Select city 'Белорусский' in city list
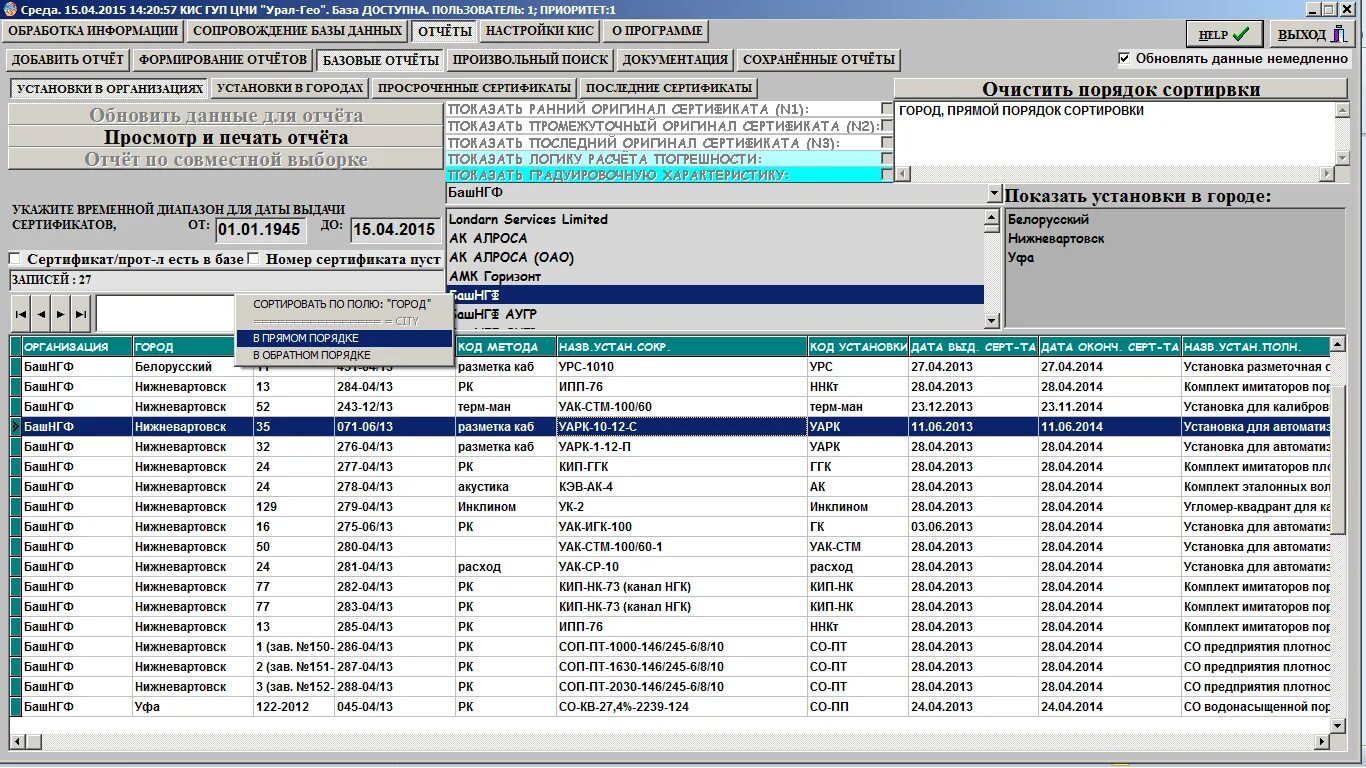 point(1048,219)
